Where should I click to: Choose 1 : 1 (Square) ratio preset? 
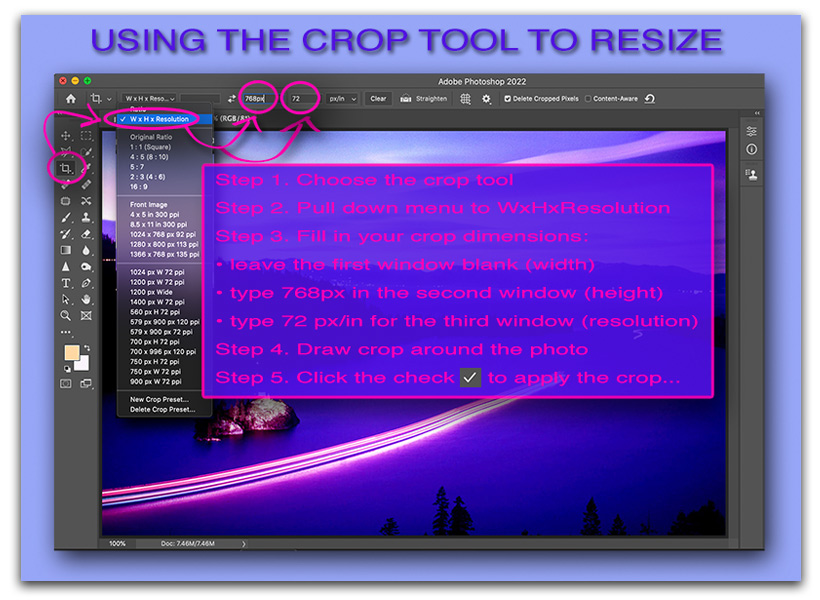pos(151,147)
